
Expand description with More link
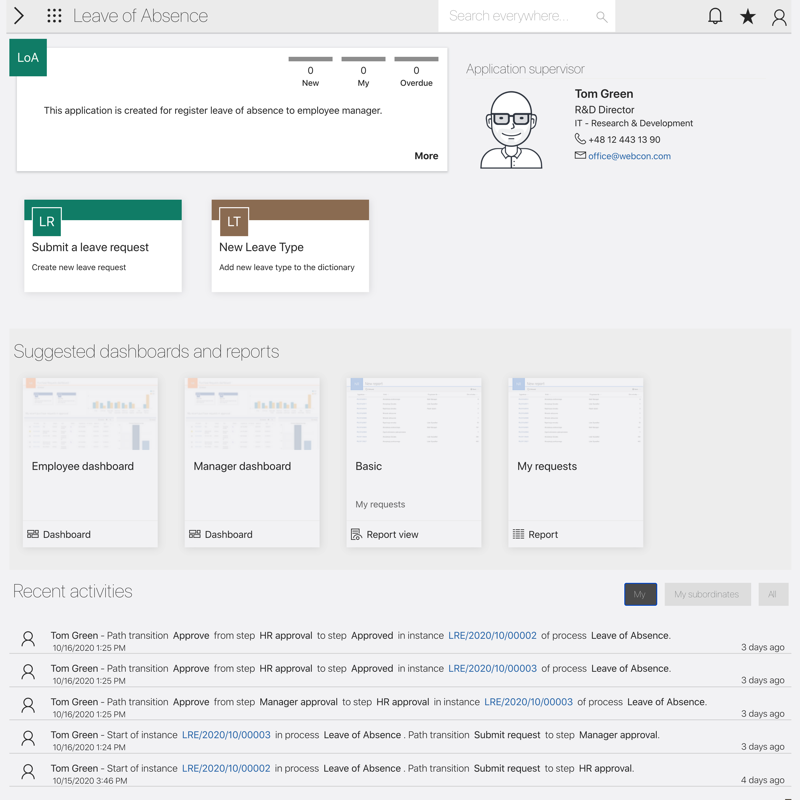tap(426, 156)
